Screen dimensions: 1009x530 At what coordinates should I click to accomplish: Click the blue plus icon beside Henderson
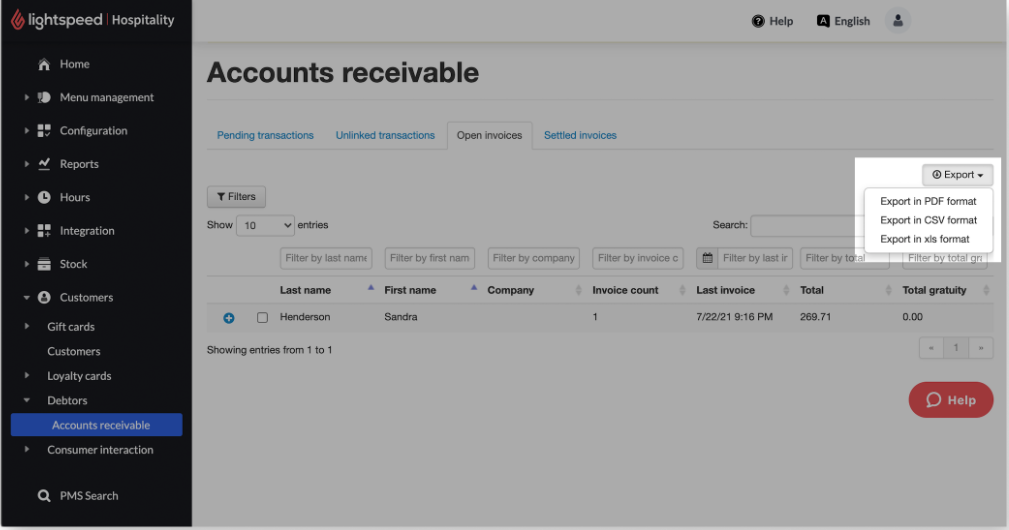[x=228, y=318]
